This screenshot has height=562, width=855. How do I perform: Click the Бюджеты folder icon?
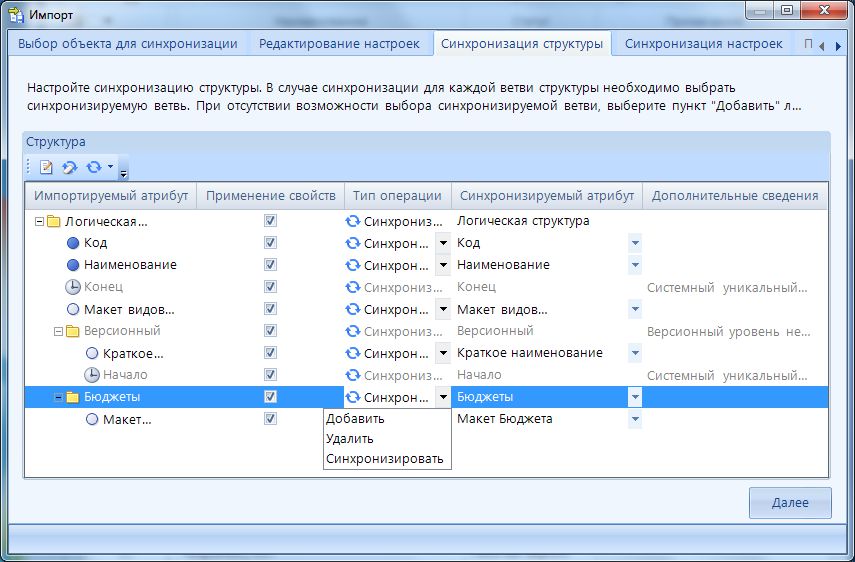[x=72, y=397]
